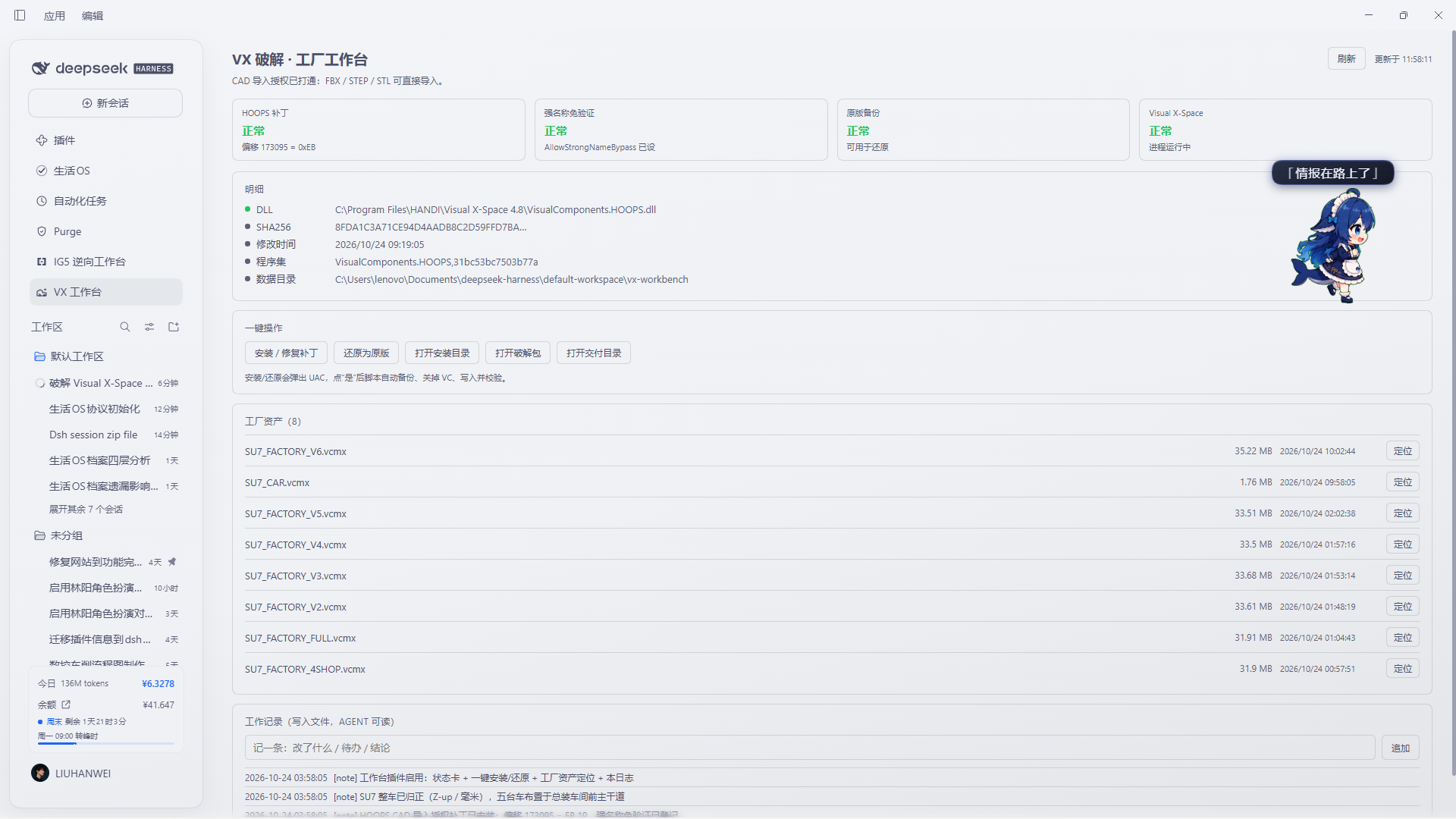
Task: Click 安装 / 修复补丁 button
Action: [x=286, y=353]
